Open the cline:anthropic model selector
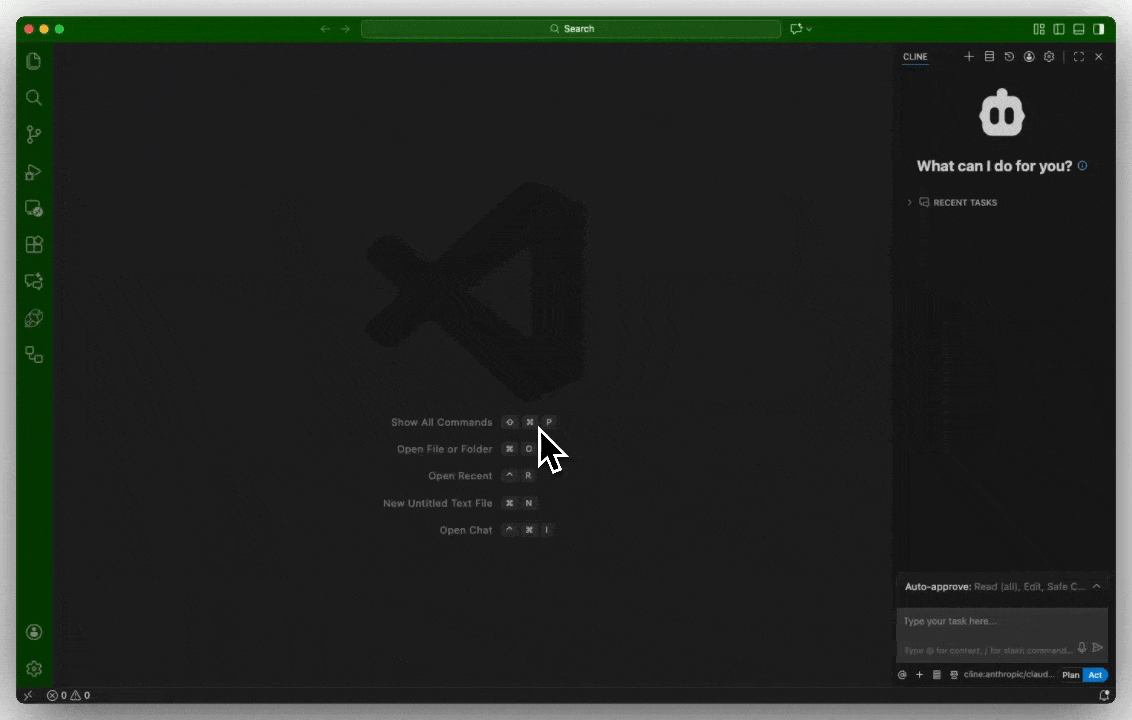The width and height of the screenshot is (1132, 720). [1009, 675]
